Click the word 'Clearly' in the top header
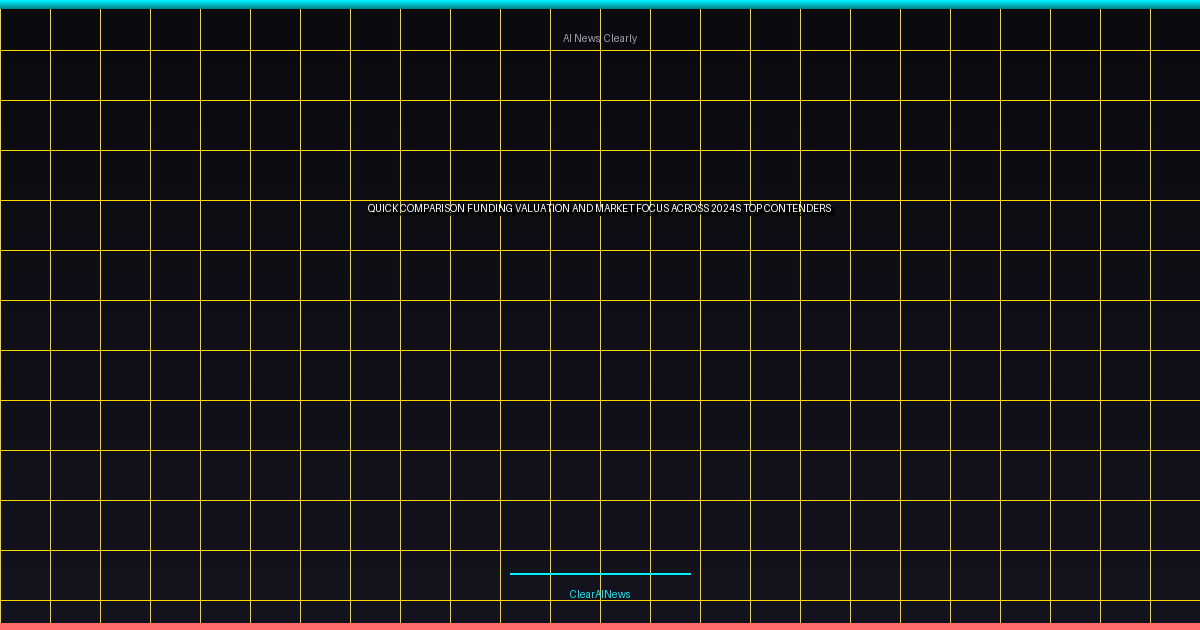 (x=620, y=38)
